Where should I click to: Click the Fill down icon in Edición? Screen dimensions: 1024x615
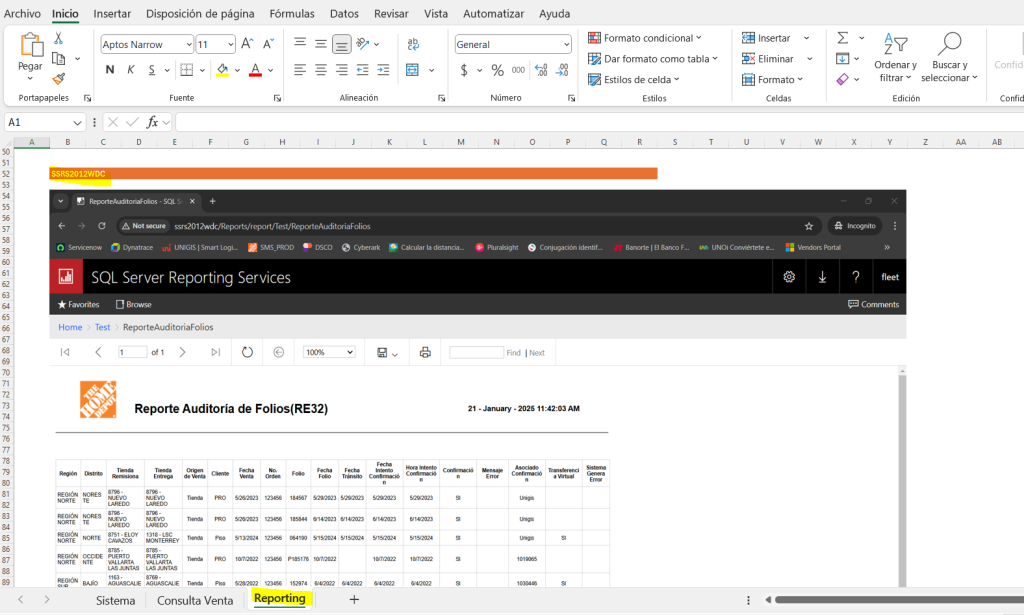pyautogui.click(x=843, y=59)
